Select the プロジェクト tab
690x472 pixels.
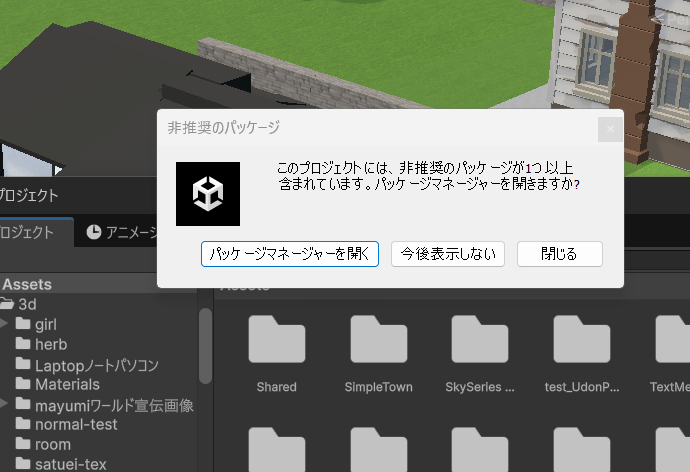pyautogui.click(x=28, y=232)
